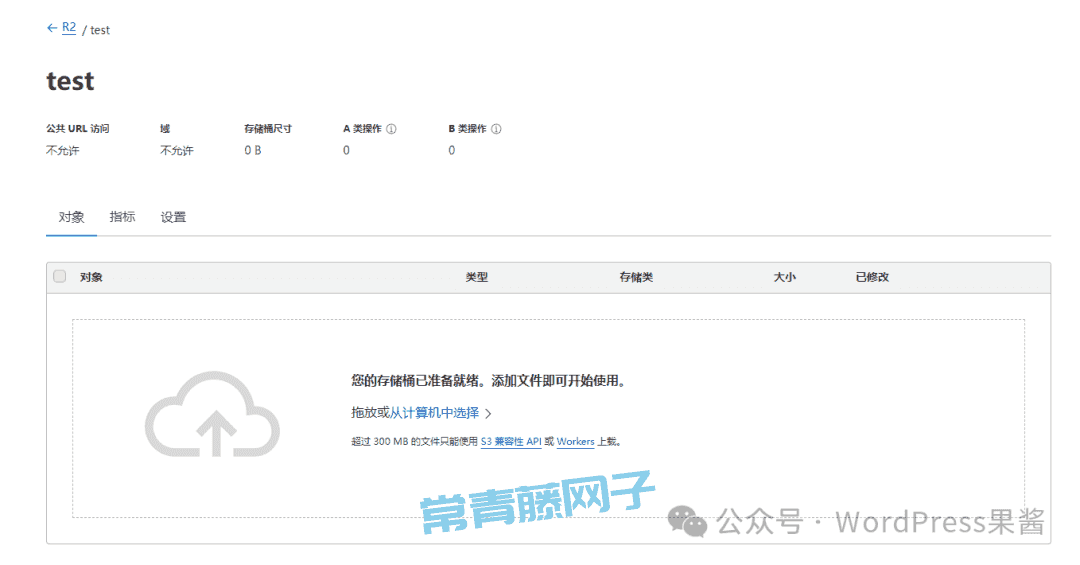
Task: Click the 存储桶尺寸 label
Action: 268,129
